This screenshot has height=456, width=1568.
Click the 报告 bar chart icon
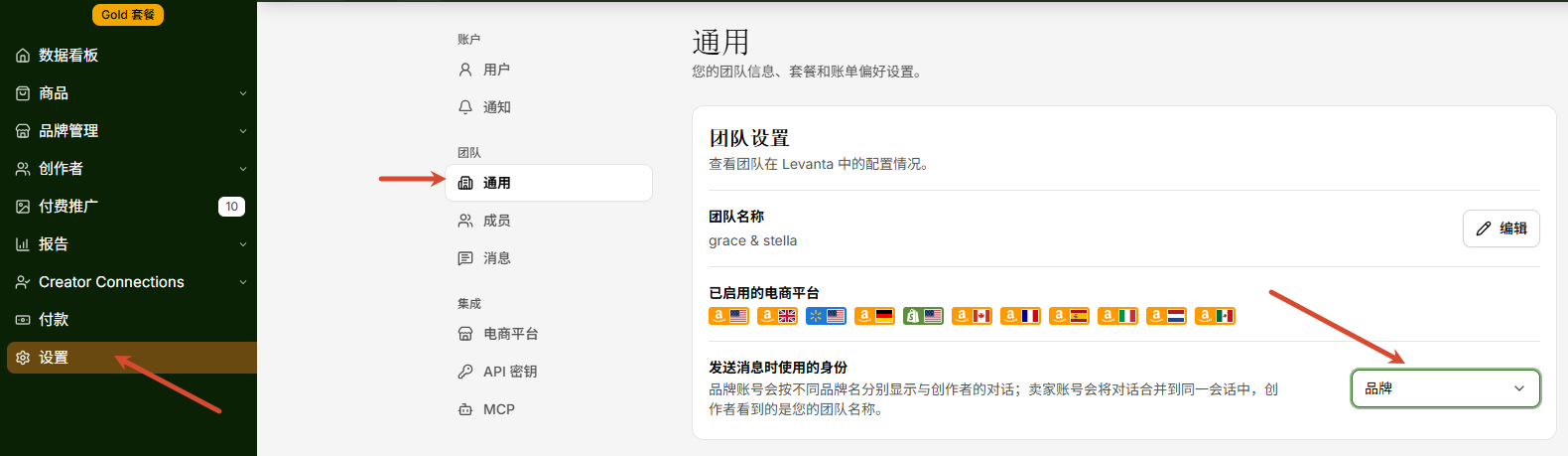[23, 244]
